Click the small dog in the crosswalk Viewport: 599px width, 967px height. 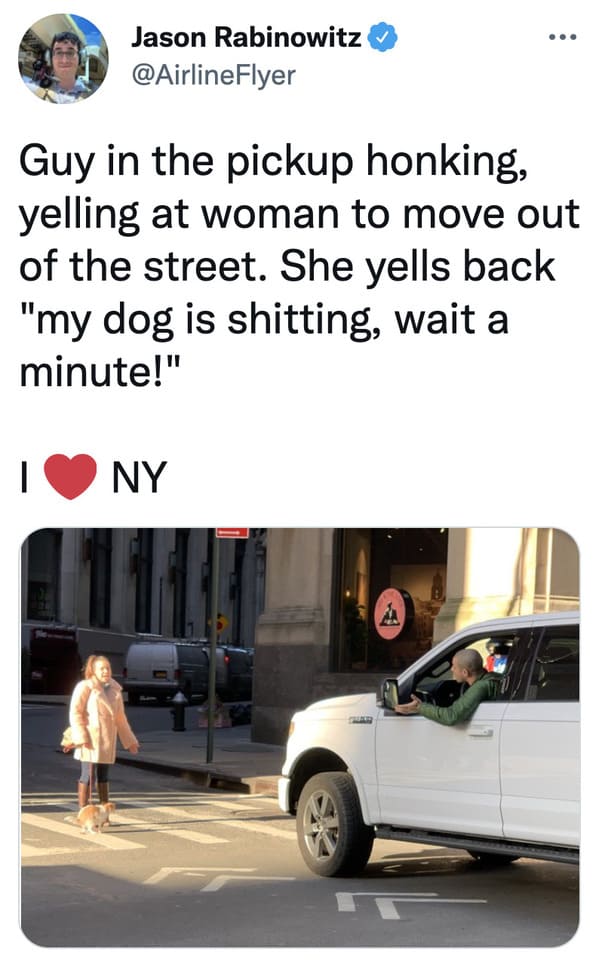(x=96, y=817)
